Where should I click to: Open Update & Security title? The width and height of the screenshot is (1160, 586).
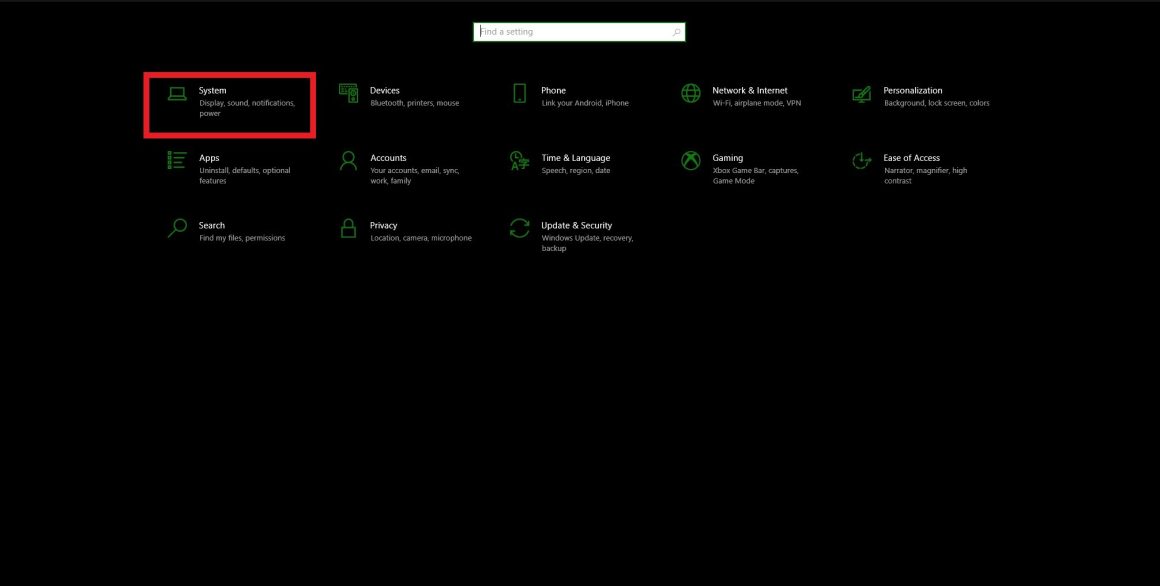[577, 225]
